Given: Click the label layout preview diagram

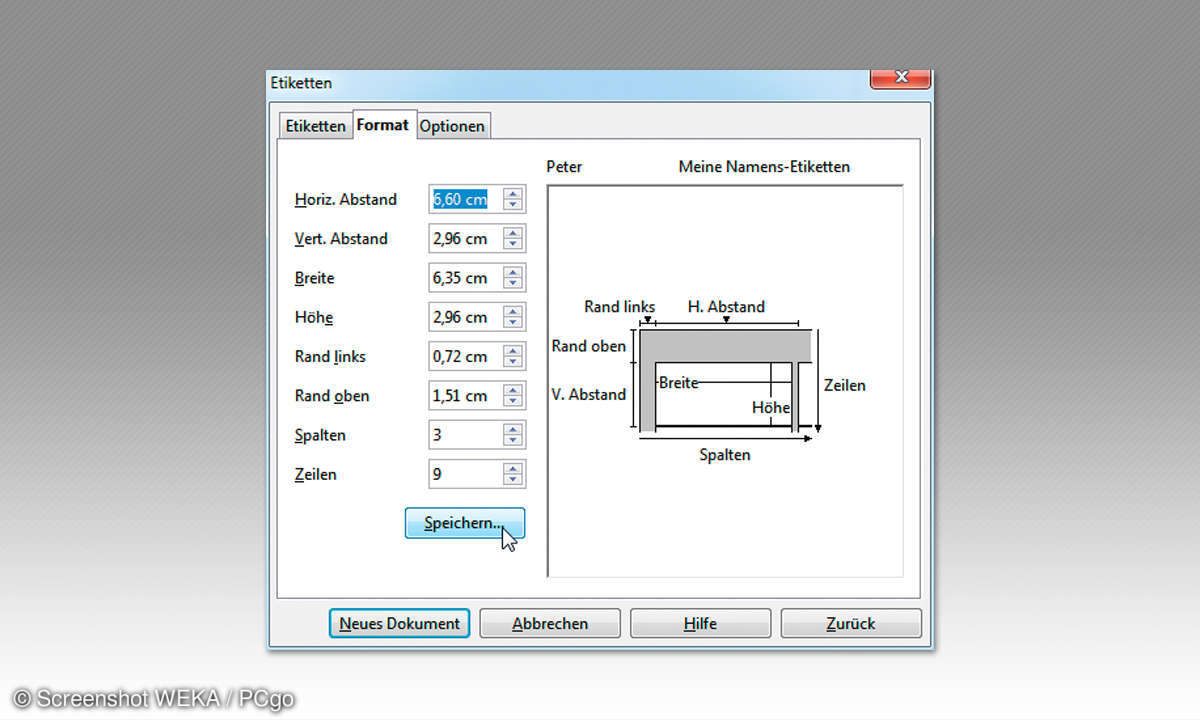Looking at the screenshot, I should (x=726, y=381).
